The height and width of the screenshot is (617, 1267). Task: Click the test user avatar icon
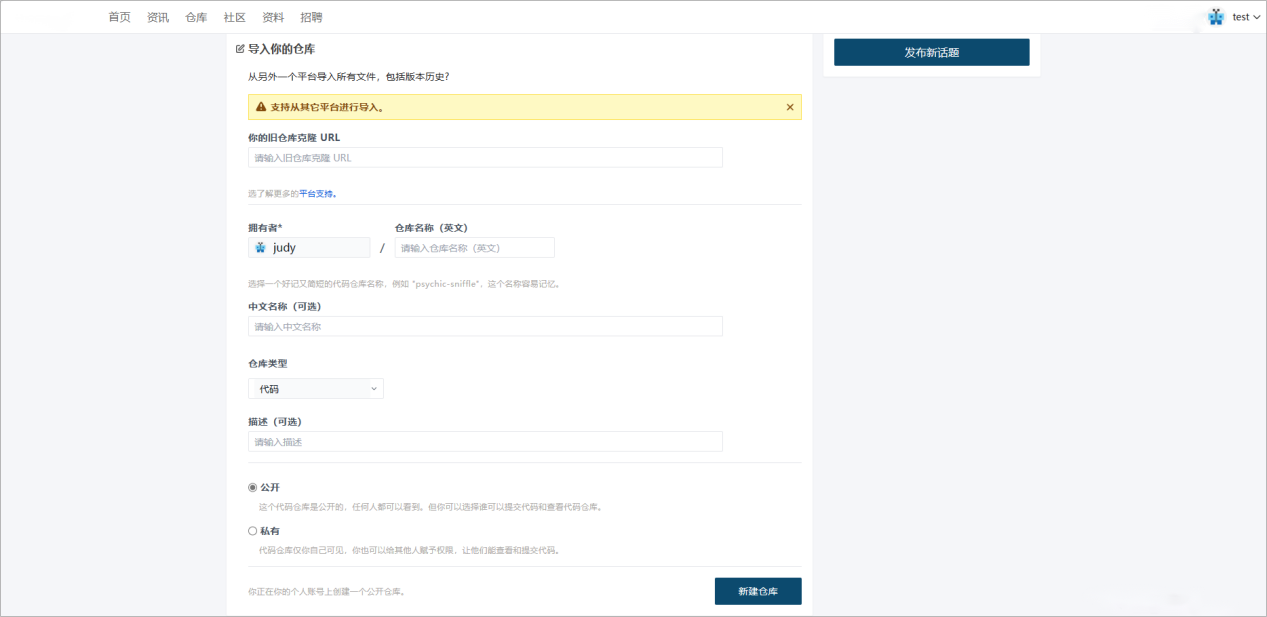click(x=1215, y=17)
